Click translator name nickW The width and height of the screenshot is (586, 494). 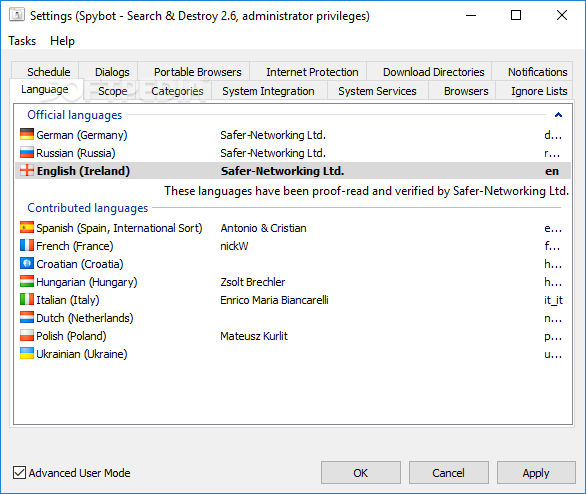[x=234, y=246]
